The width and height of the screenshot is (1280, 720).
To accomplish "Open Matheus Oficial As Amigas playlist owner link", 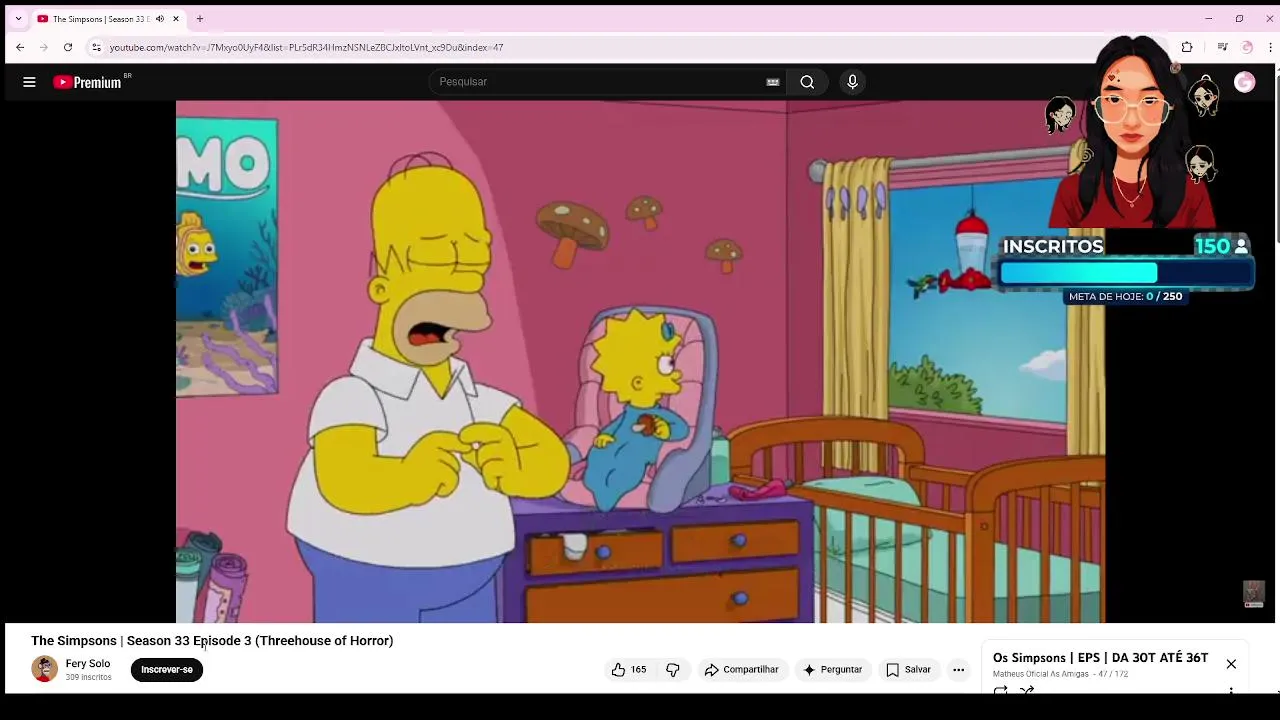I will pyautogui.click(x=1041, y=675).
